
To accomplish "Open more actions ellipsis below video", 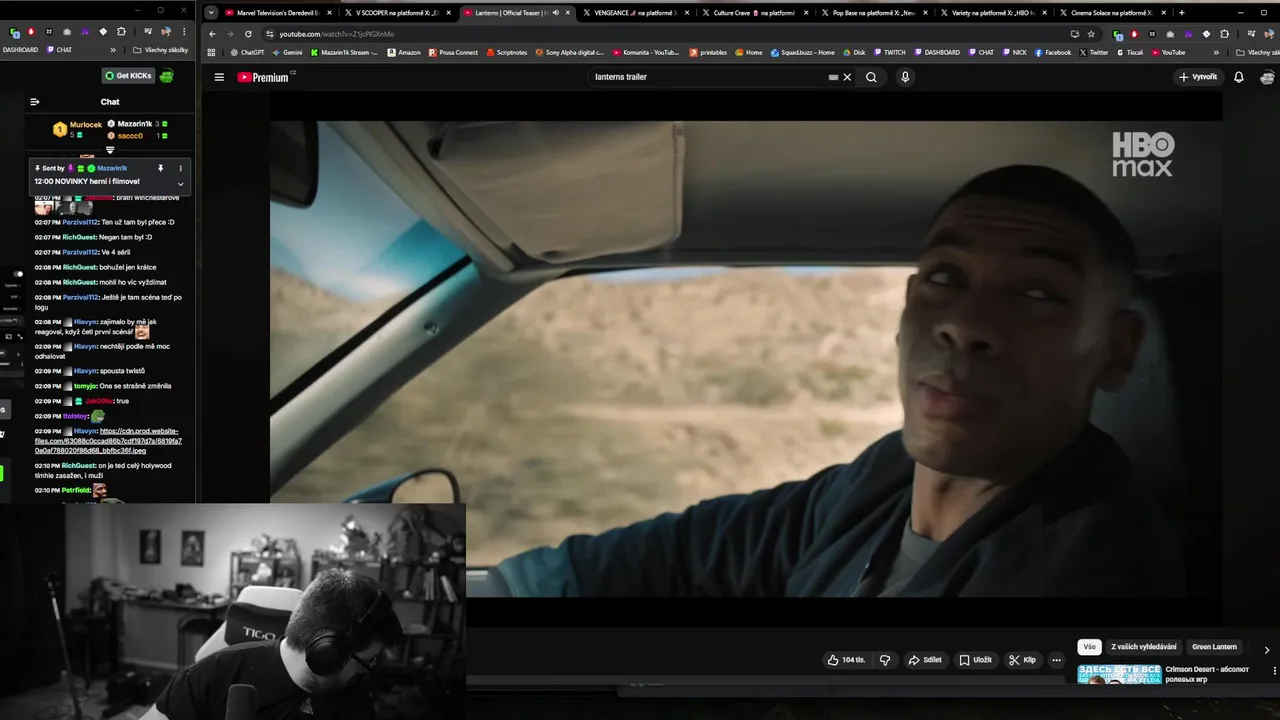I will (x=1056, y=660).
